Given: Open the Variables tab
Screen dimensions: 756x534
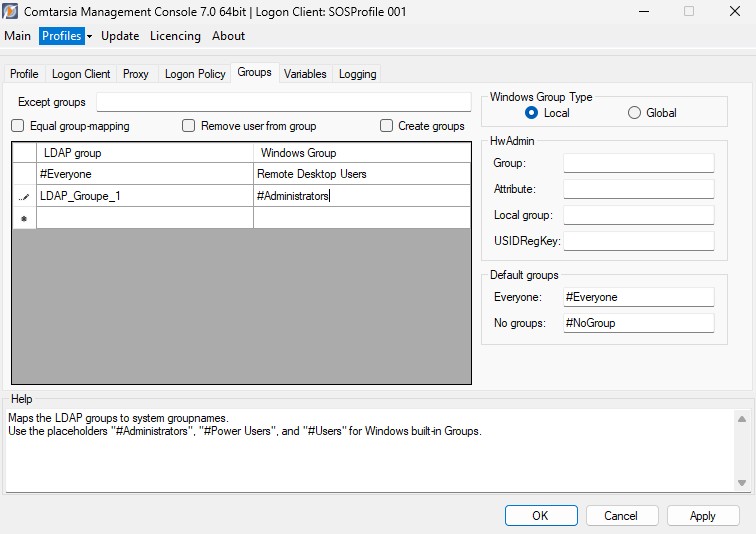Looking at the screenshot, I should (x=305, y=74).
